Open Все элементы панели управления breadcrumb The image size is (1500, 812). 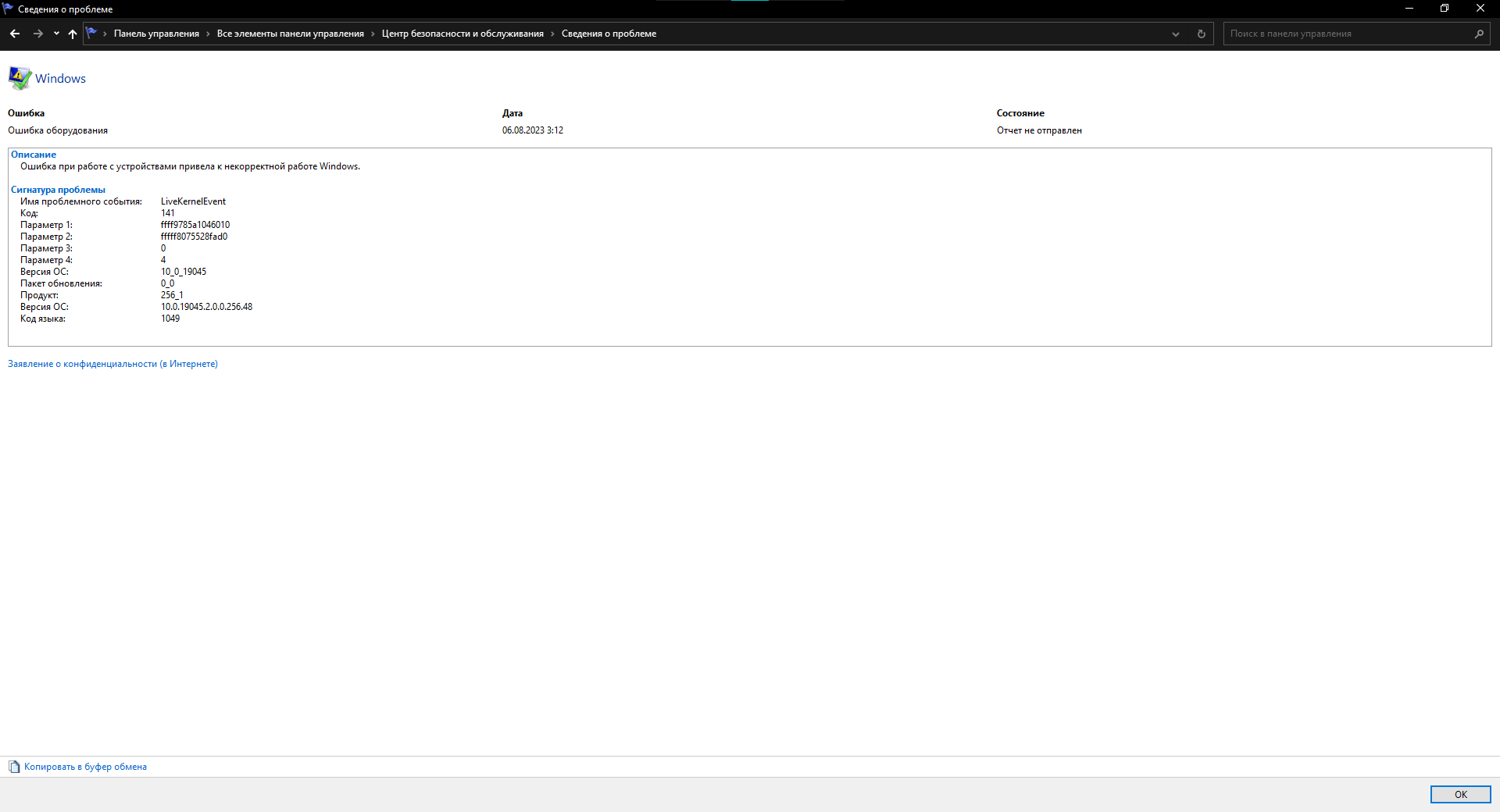coord(291,34)
